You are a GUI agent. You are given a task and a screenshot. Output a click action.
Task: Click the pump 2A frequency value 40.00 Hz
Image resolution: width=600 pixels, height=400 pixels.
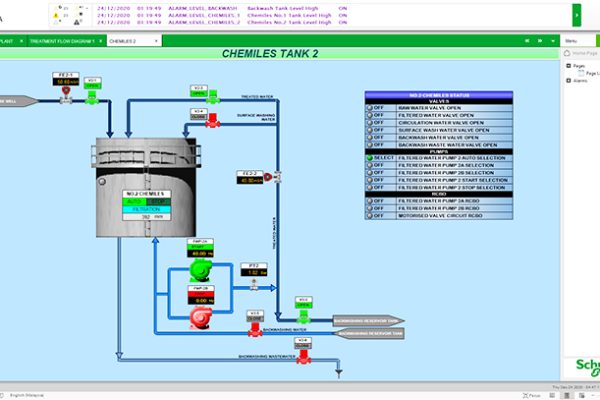pos(201,253)
